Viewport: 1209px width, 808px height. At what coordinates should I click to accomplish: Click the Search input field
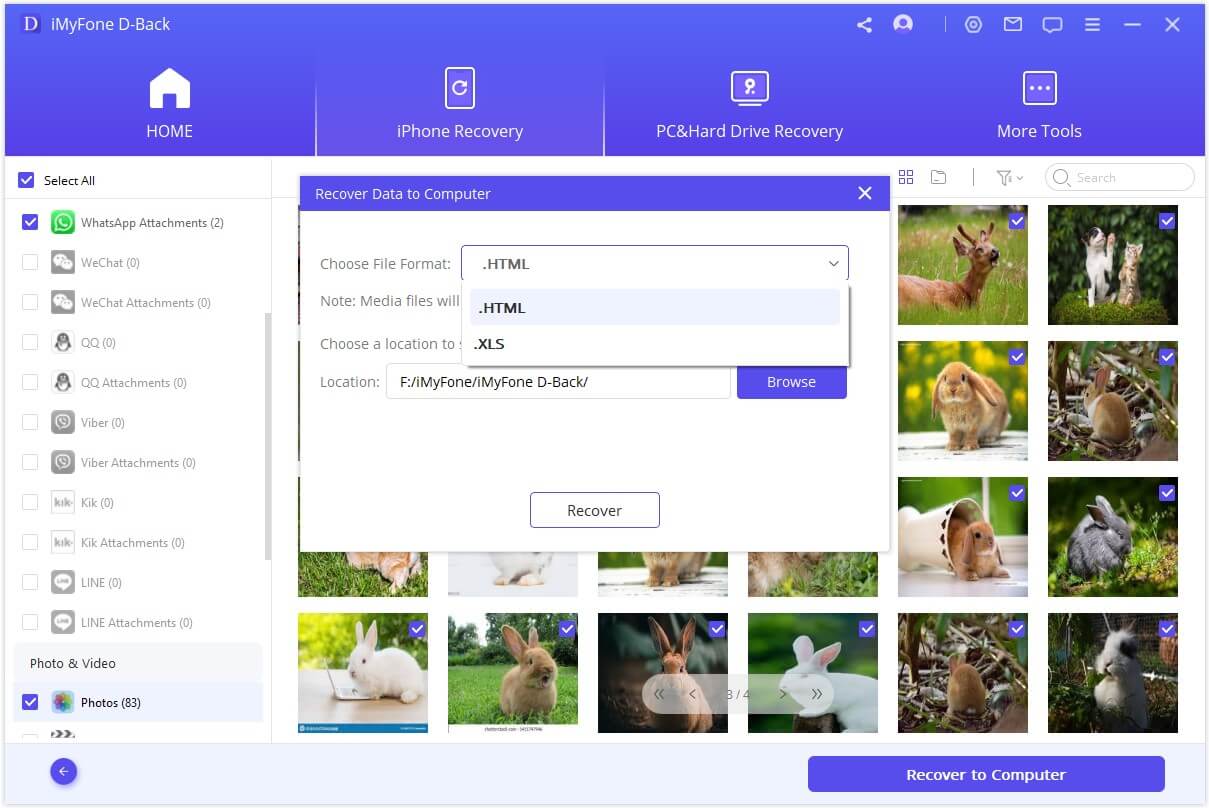click(1120, 177)
